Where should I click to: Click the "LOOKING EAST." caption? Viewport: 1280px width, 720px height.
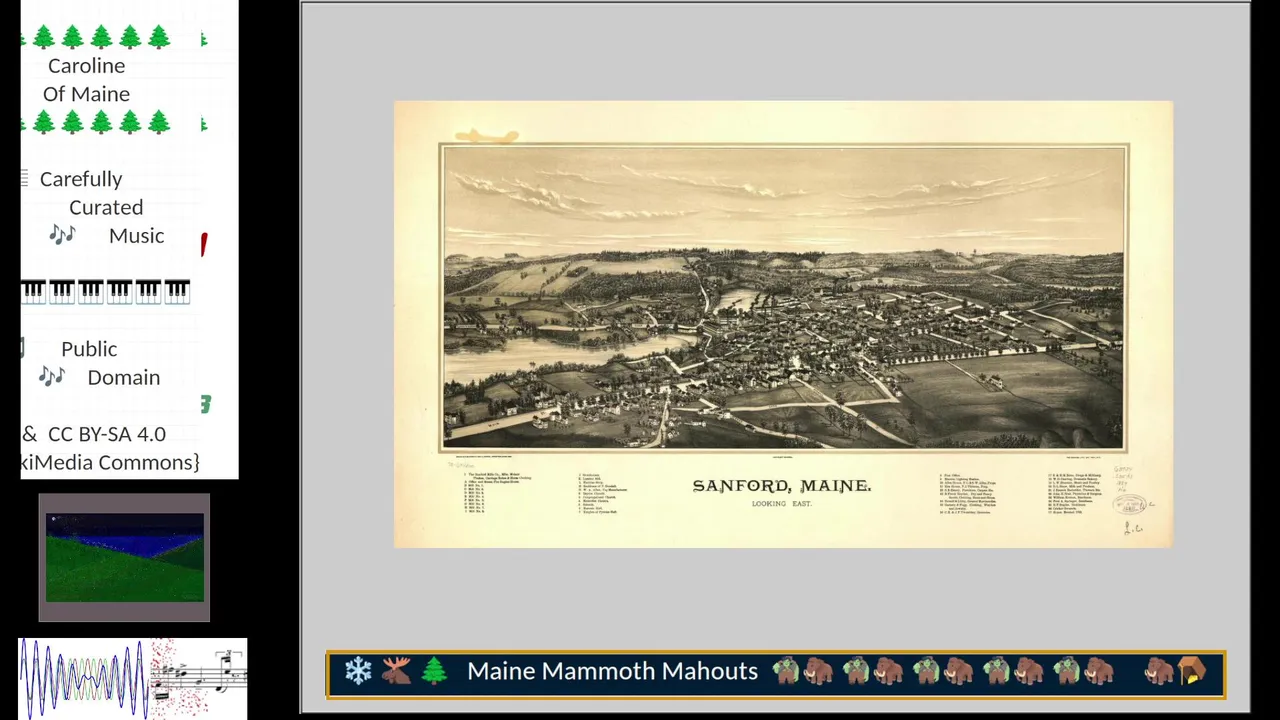point(782,504)
